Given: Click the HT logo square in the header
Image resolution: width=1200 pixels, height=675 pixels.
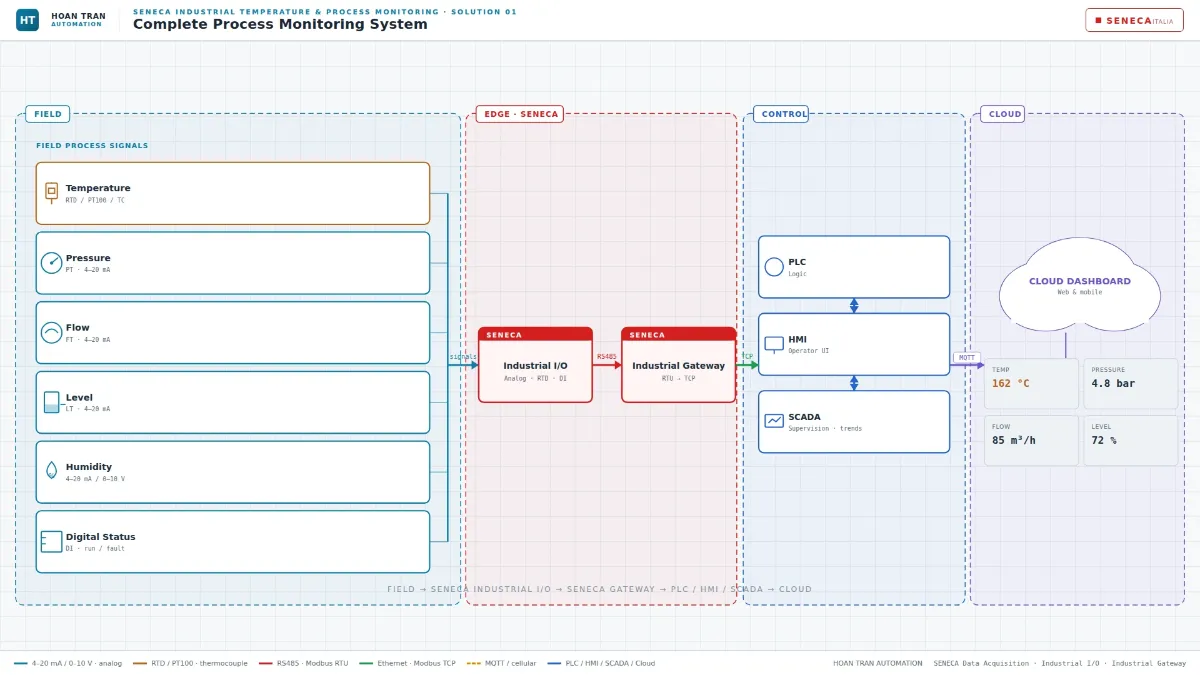Looking at the screenshot, I should 28,20.
